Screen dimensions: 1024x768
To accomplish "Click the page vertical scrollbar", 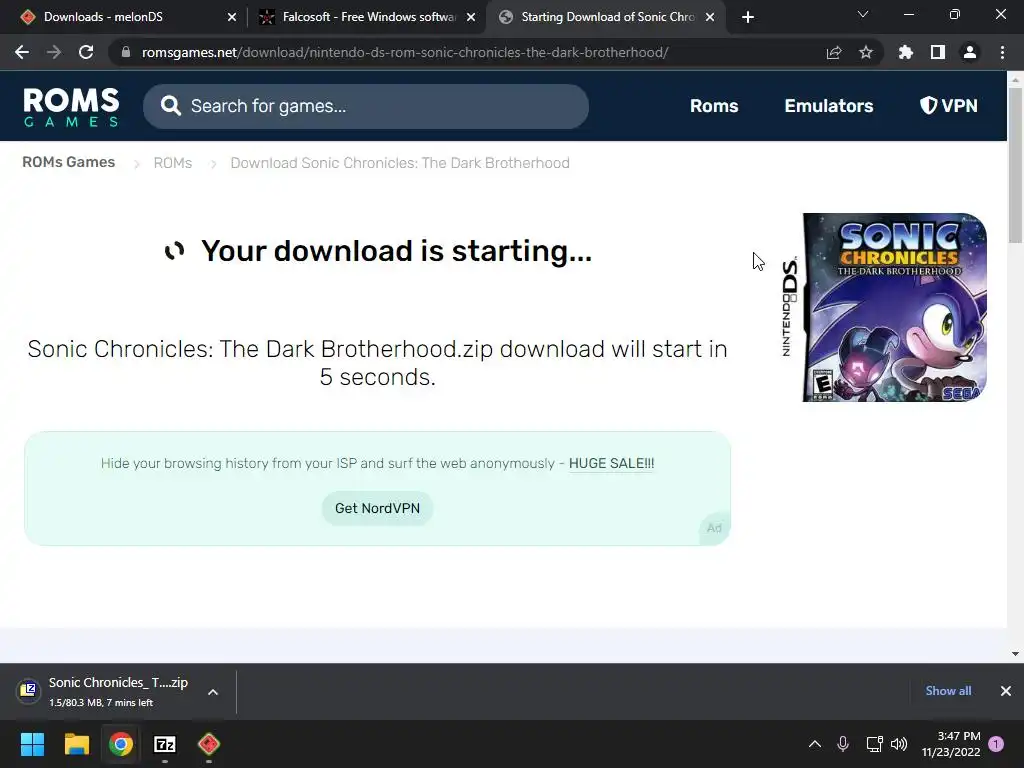I will click(1015, 165).
